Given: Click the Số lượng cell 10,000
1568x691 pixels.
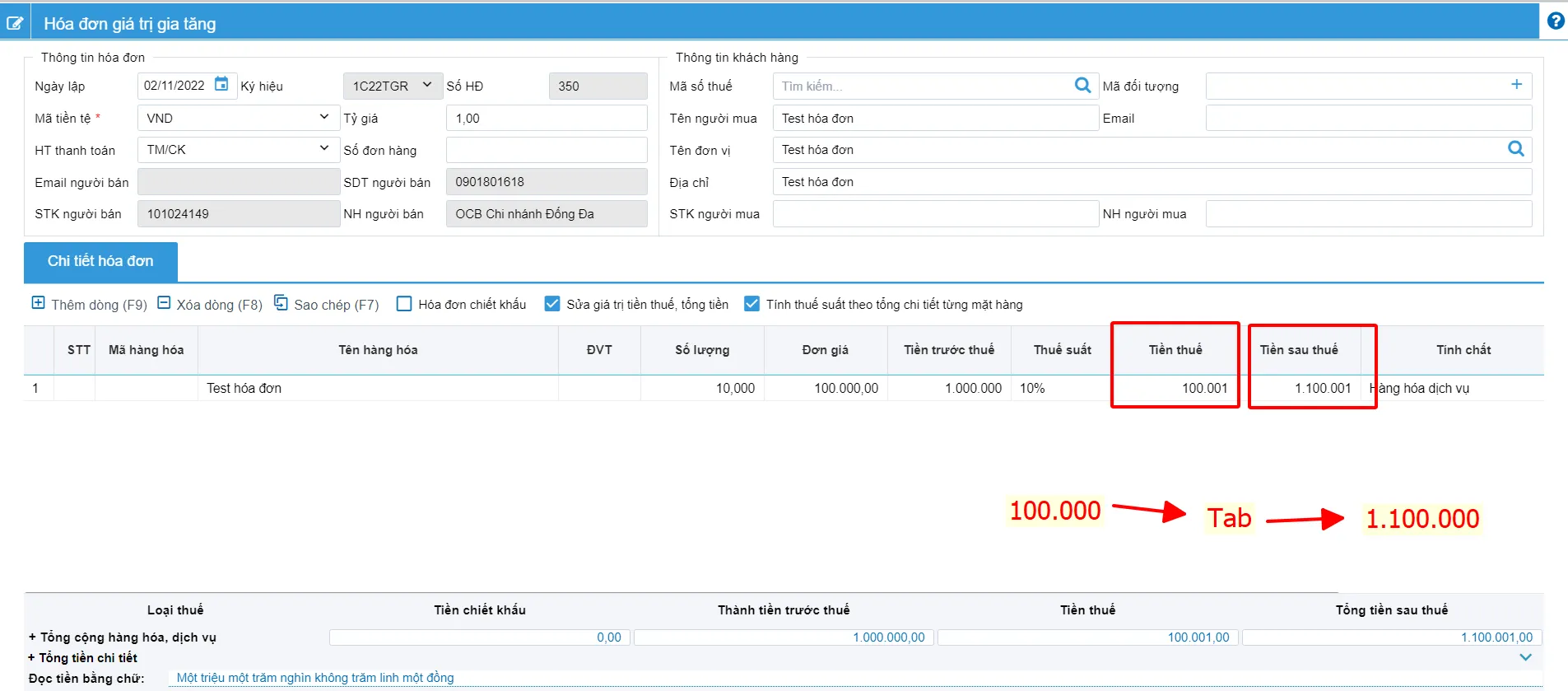Looking at the screenshot, I should pos(702,388).
